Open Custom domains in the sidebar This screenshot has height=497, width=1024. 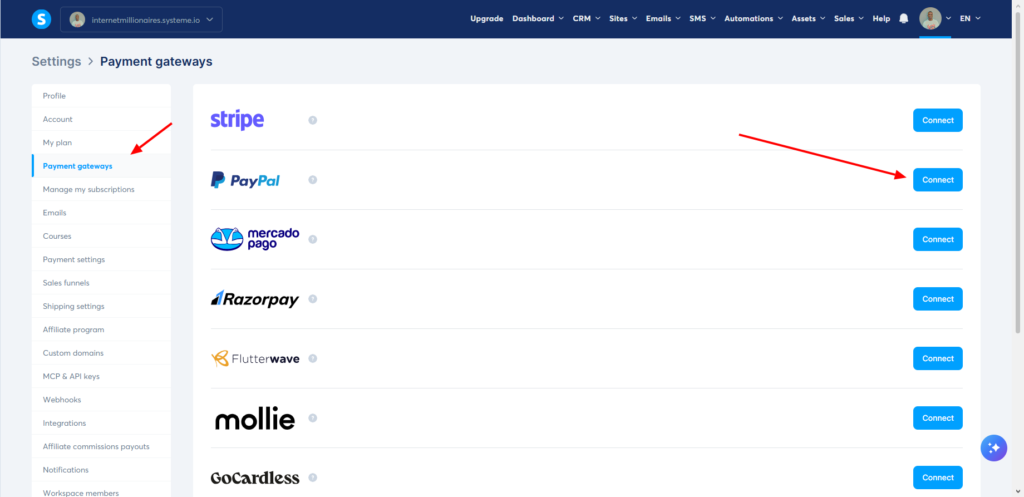[73, 353]
